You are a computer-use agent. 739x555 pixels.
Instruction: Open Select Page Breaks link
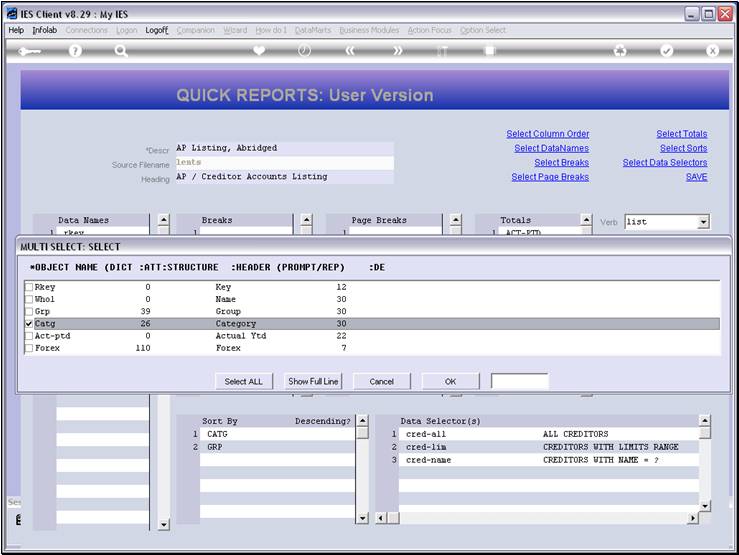click(x=550, y=177)
